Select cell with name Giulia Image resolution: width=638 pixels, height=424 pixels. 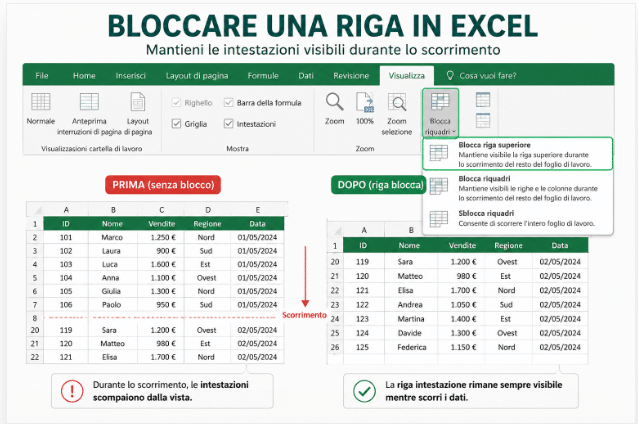113,291
